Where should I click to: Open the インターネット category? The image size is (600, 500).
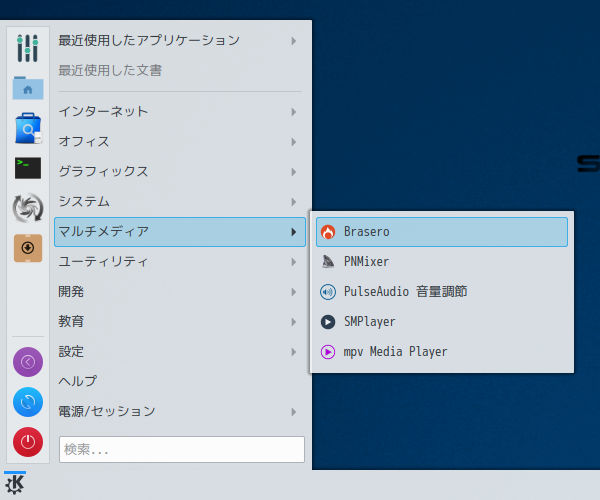[180, 112]
